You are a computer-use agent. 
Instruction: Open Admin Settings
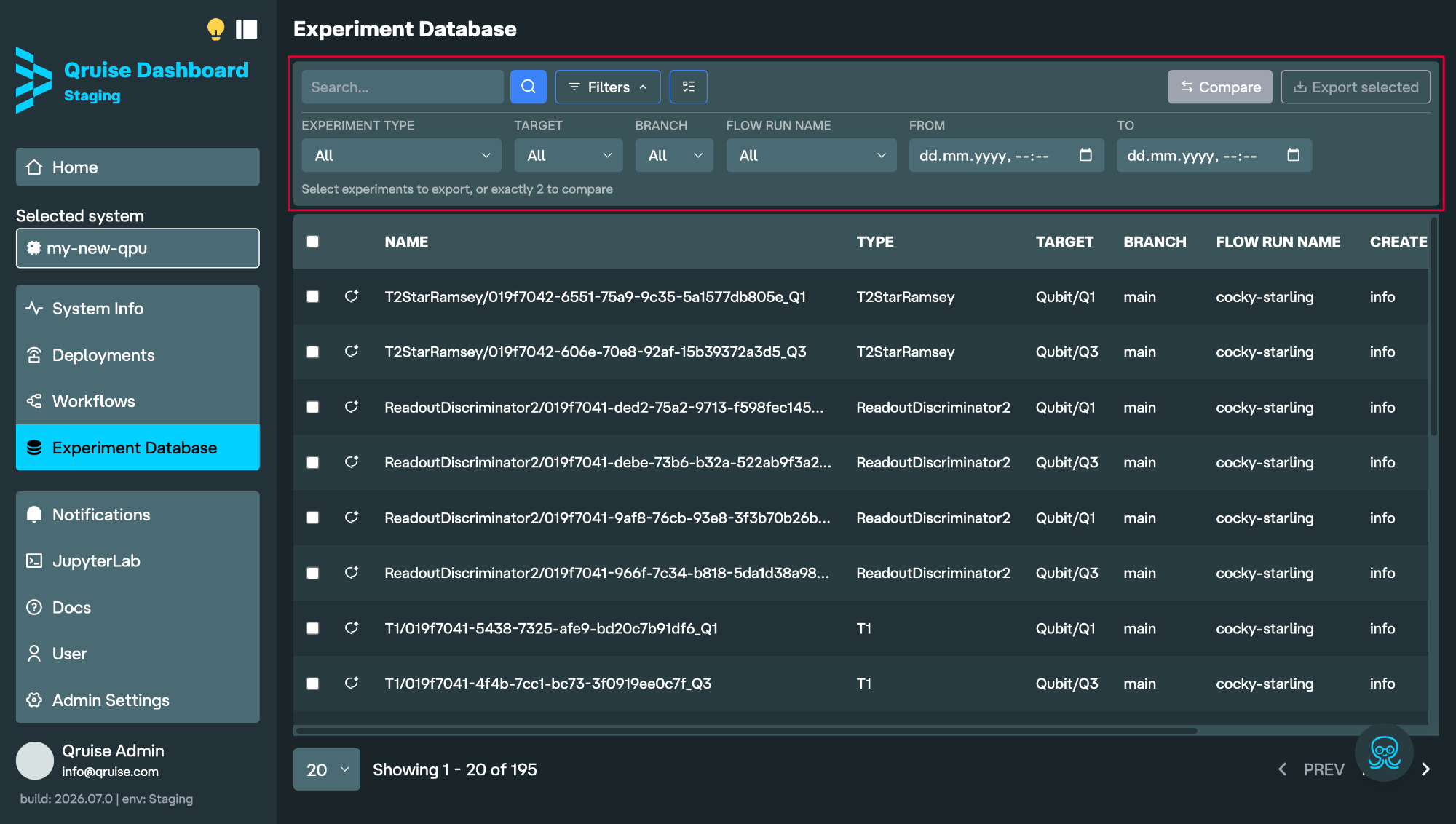138,700
